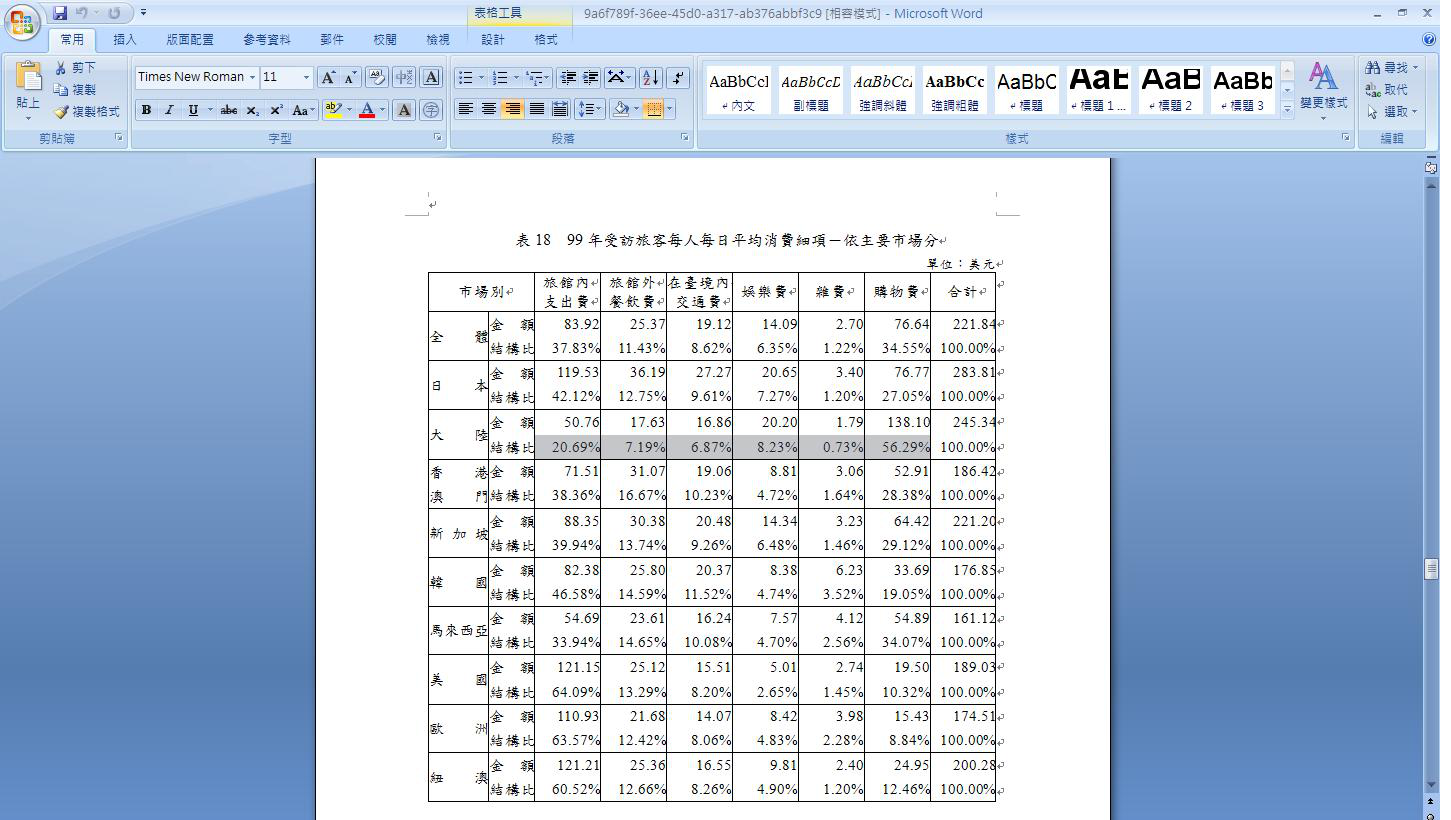Apply the 強調斜體 style

point(883,90)
